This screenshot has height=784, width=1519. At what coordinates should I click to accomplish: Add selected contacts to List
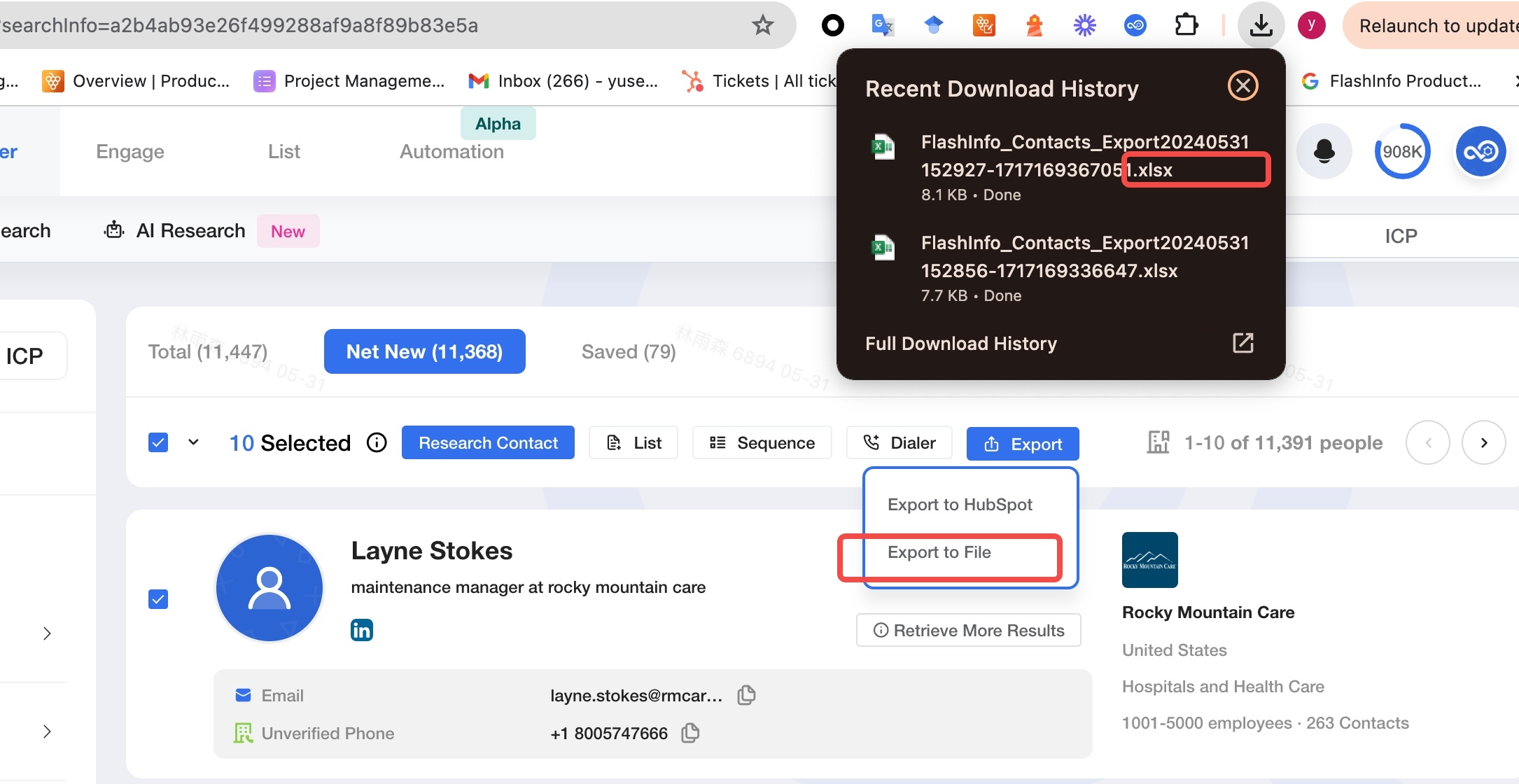633,442
